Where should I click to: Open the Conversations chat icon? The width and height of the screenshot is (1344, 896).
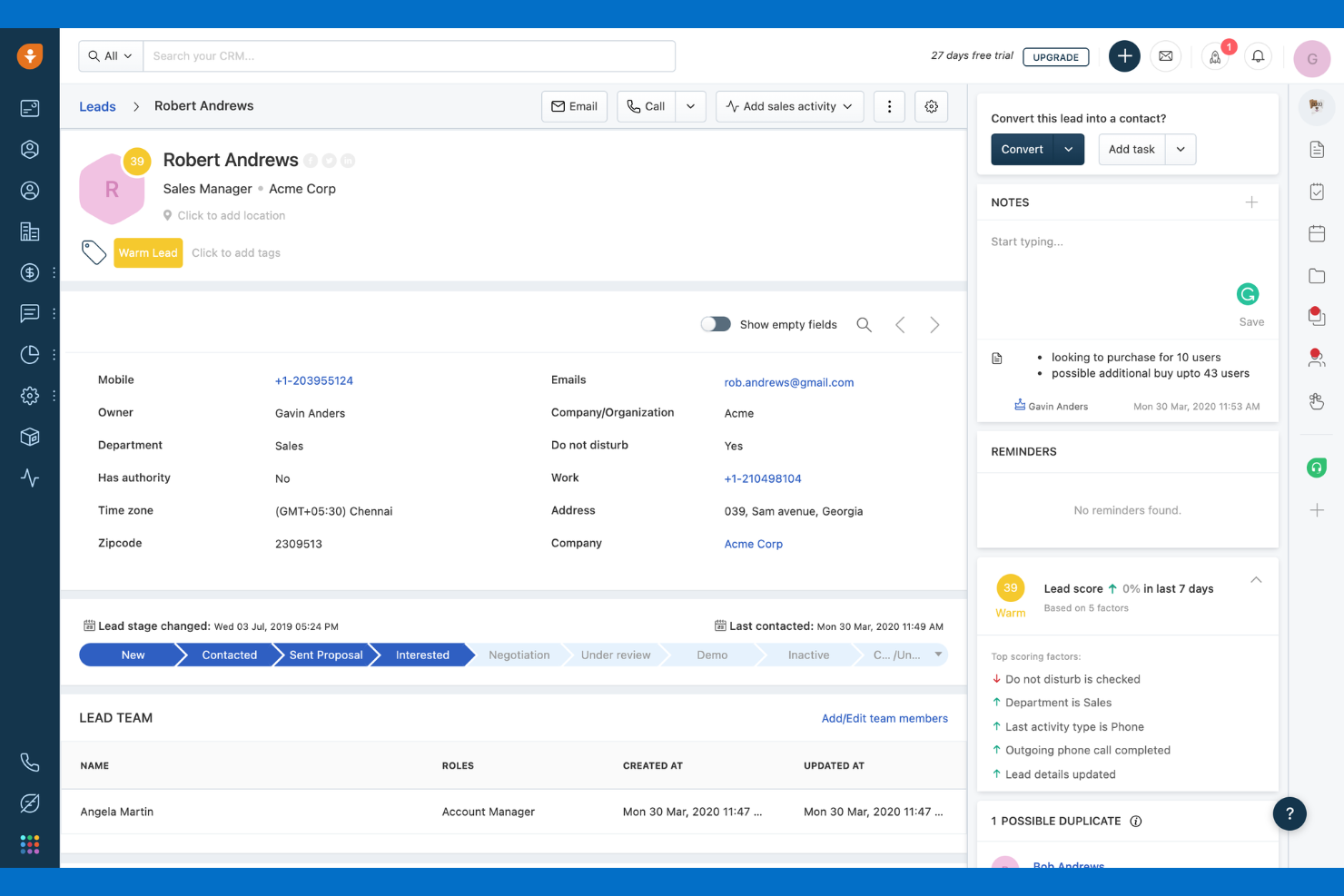(30, 313)
